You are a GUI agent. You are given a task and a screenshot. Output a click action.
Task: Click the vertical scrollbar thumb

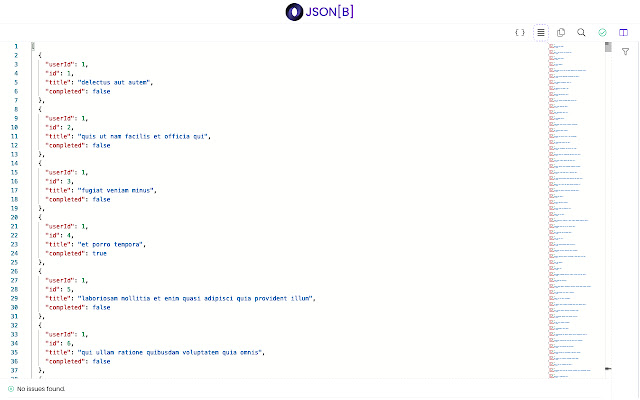(608, 47)
